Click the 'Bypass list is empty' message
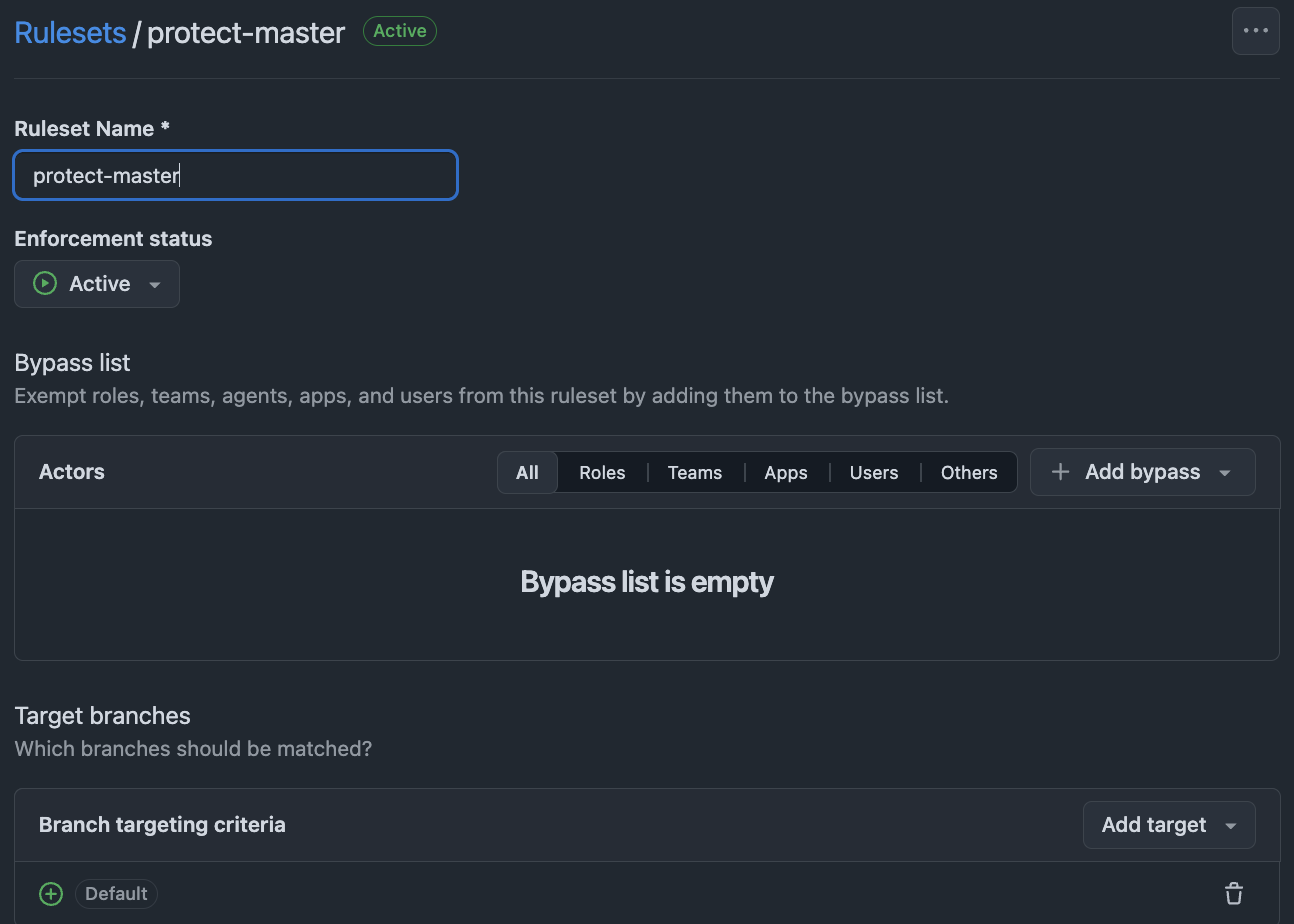The width and height of the screenshot is (1294, 924). pyautogui.click(x=647, y=582)
